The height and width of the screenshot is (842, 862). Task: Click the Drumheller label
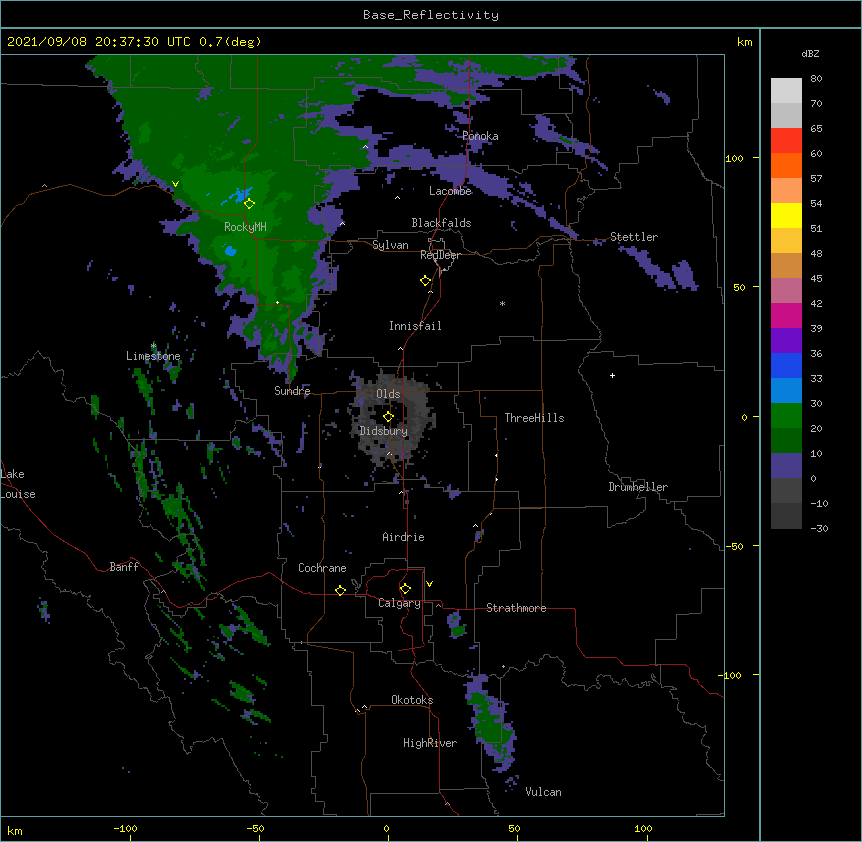click(638, 487)
